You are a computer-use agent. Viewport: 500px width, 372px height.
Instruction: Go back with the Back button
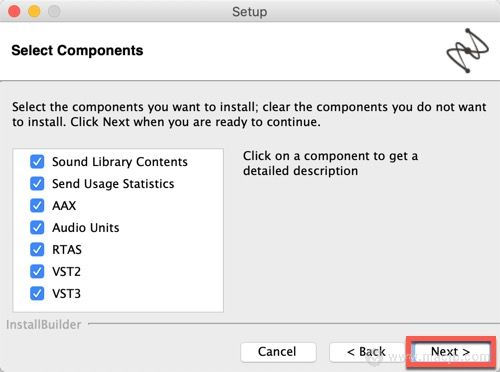[367, 352]
